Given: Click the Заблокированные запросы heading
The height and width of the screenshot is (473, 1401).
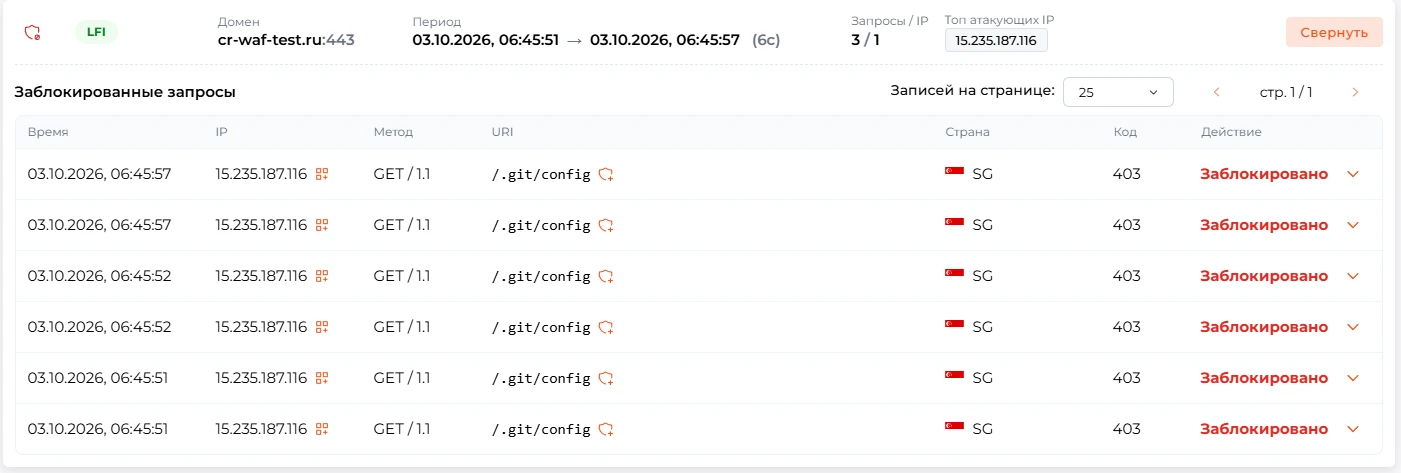Looking at the screenshot, I should (x=125, y=92).
